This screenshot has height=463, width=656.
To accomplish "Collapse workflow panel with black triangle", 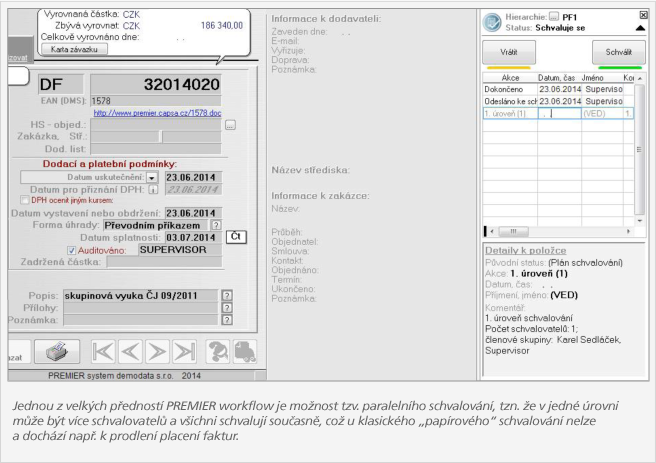I will 640,28.
